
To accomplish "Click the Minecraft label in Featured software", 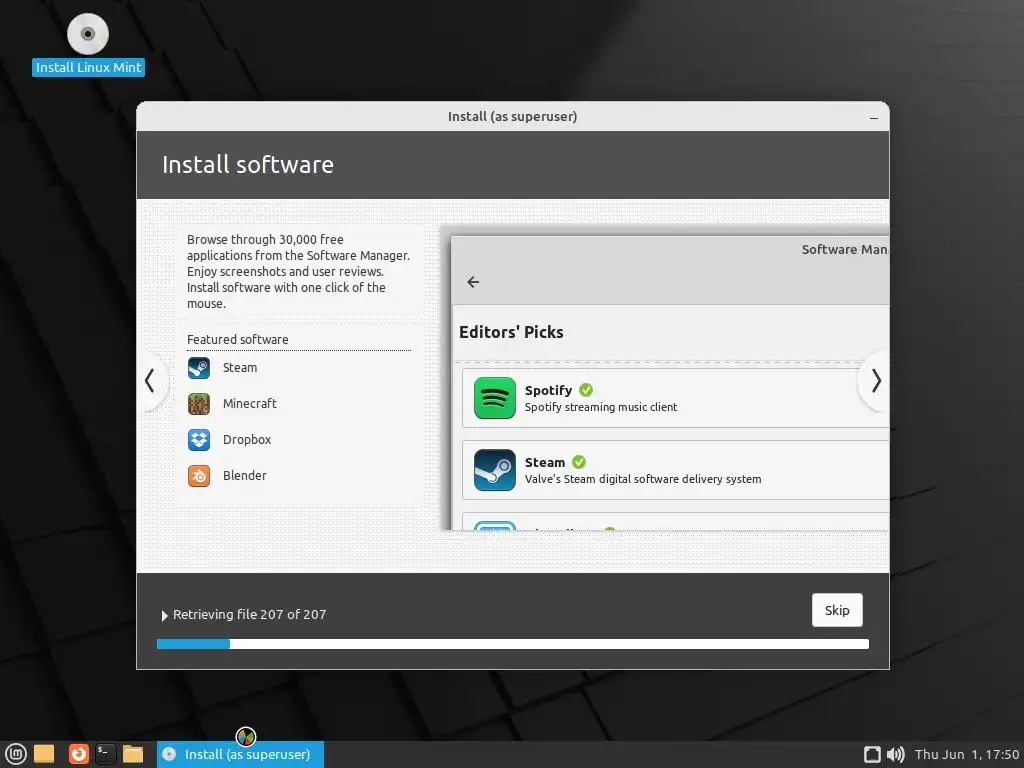I will (249, 404).
